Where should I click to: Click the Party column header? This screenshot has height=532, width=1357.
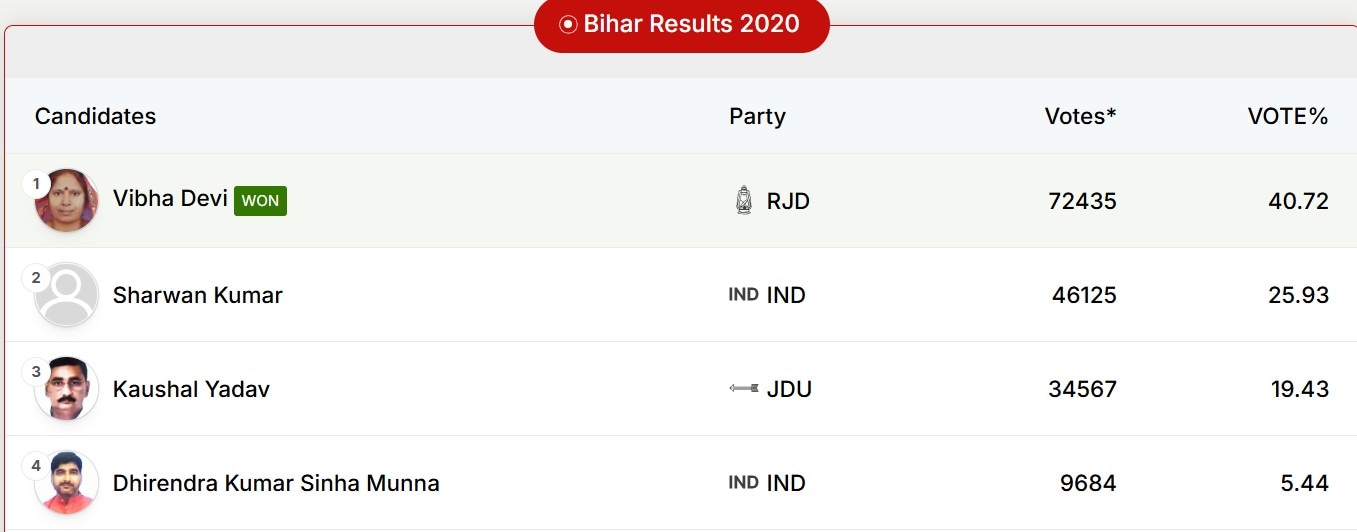757,116
